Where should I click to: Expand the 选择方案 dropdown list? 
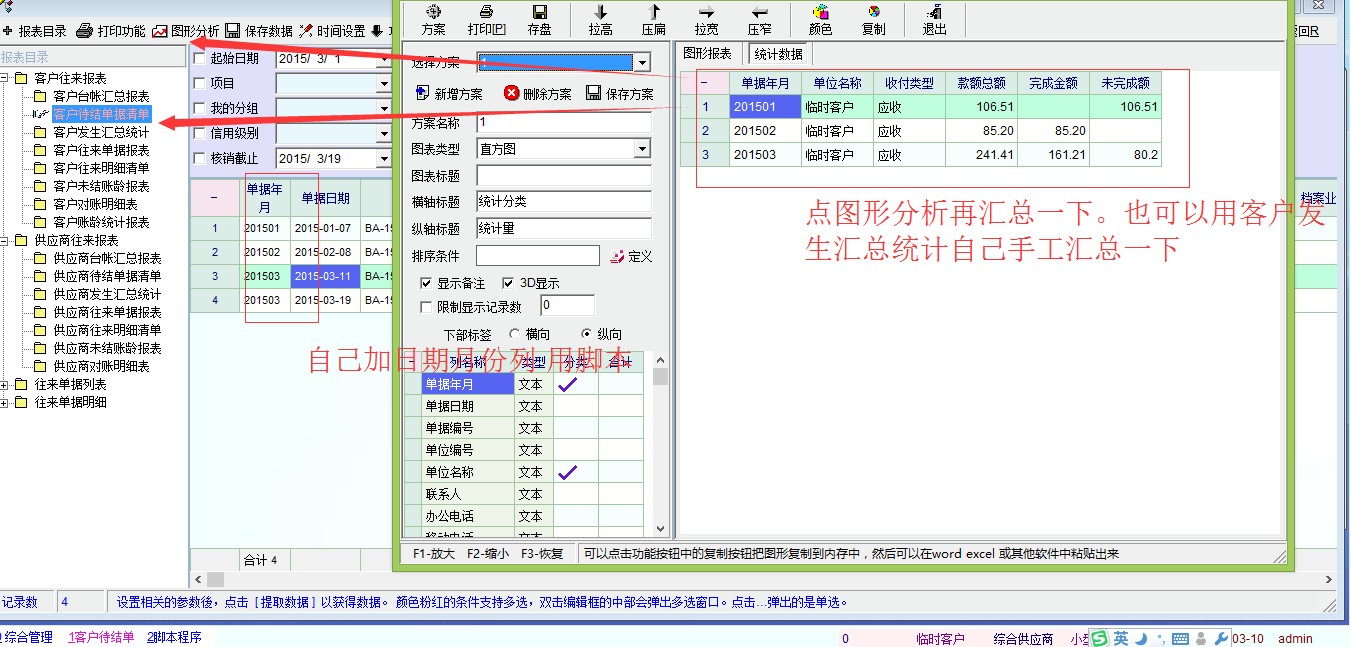[x=642, y=63]
